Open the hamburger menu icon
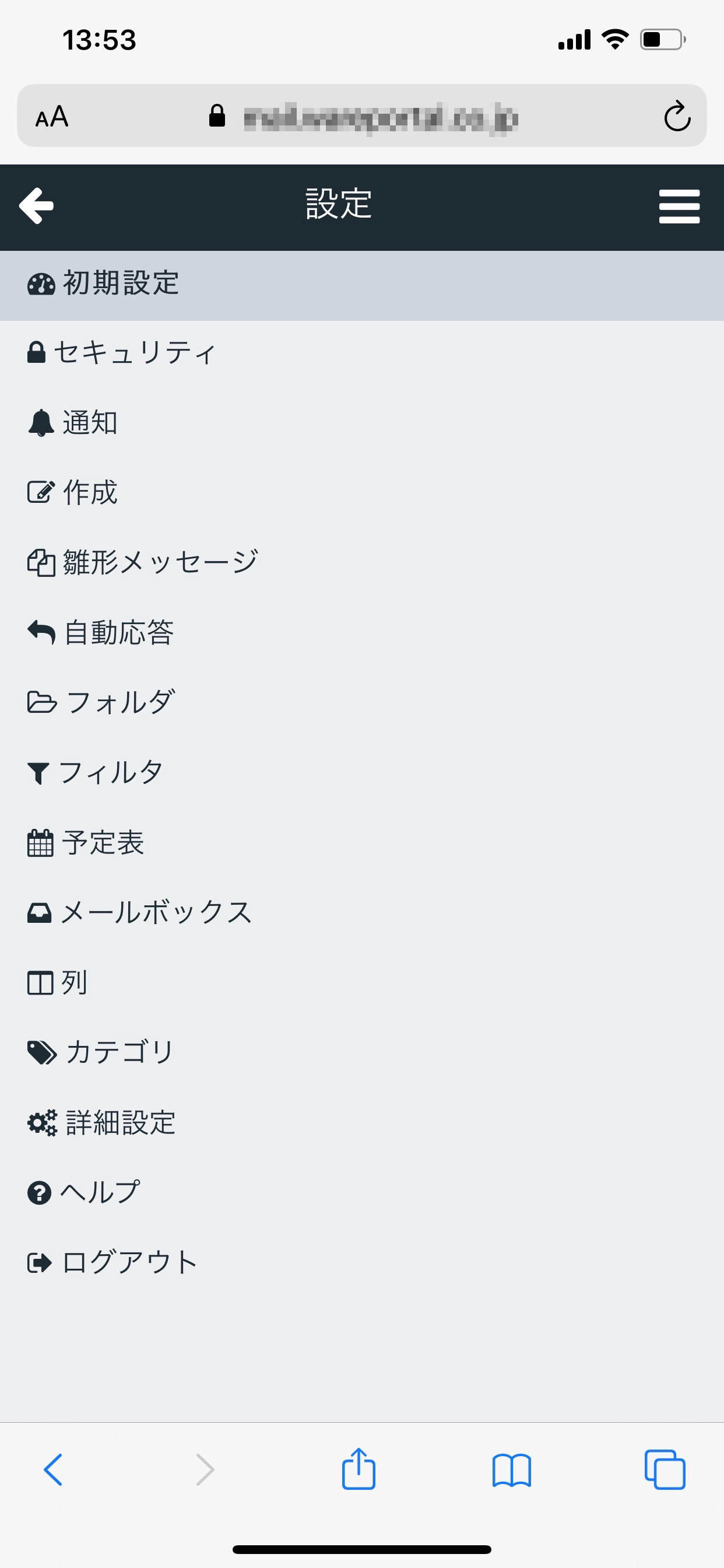 [x=679, y=206]
